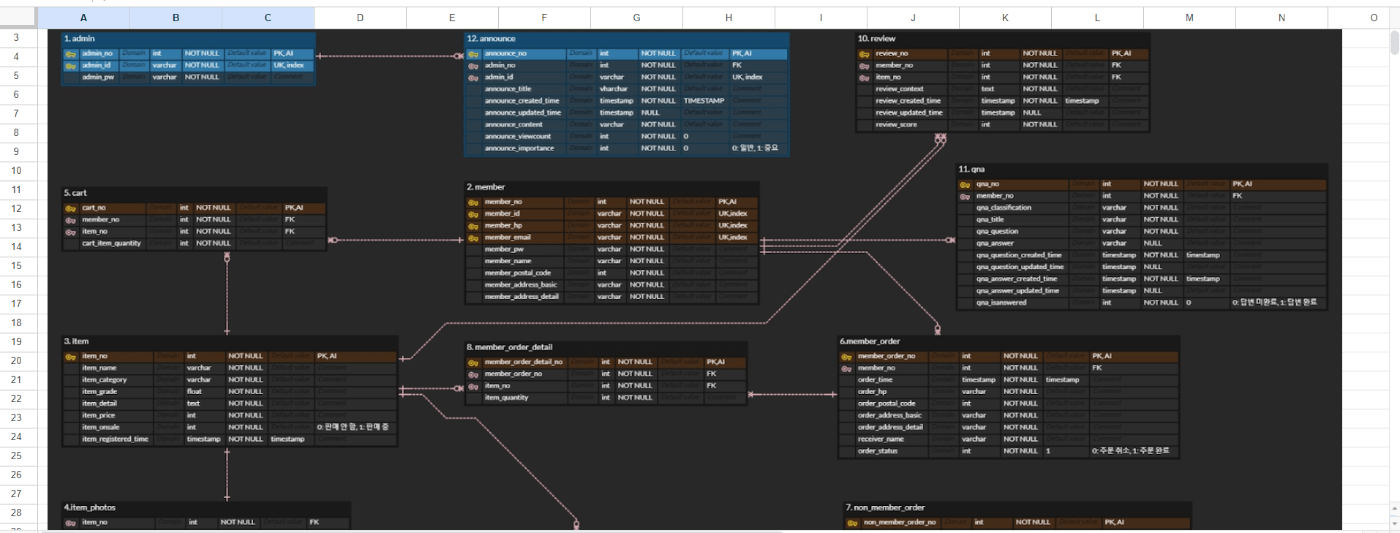Click the '1. admin' table title

79,38
